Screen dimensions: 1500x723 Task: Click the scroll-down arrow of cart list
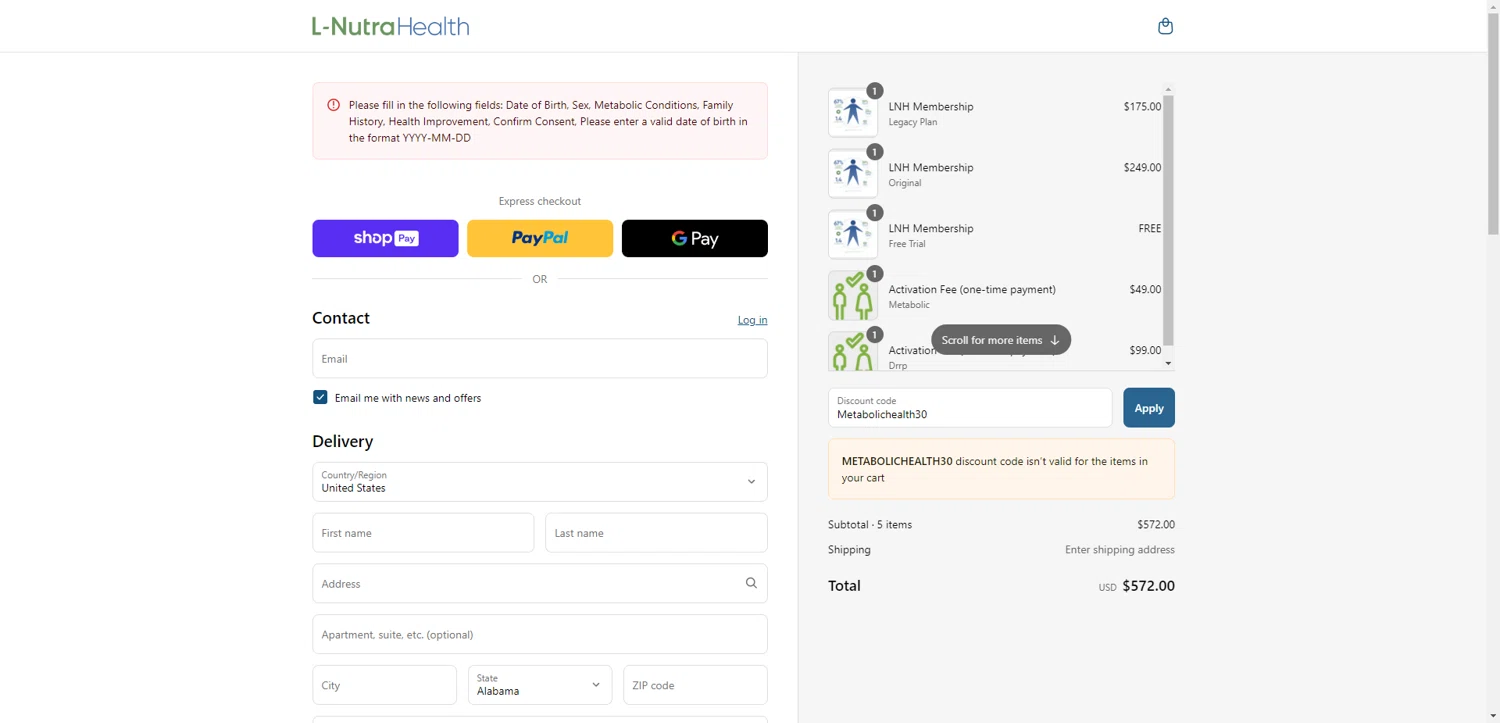(x=1168, y=364)
